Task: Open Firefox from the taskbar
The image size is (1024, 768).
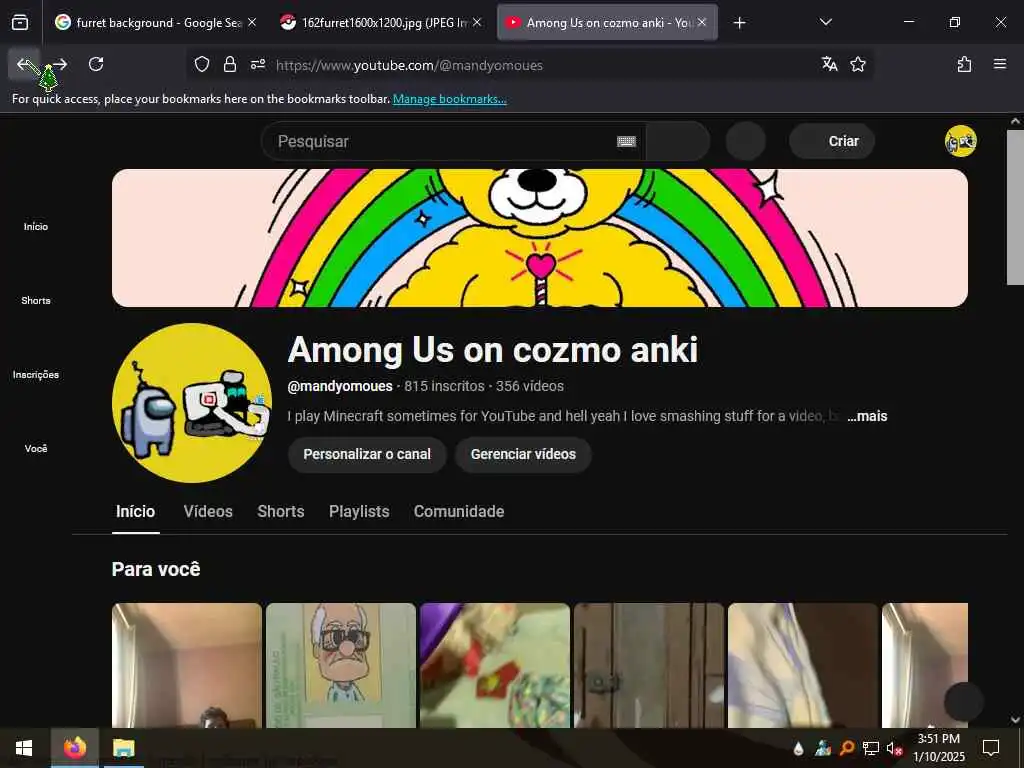Action: tap(74, 748)
